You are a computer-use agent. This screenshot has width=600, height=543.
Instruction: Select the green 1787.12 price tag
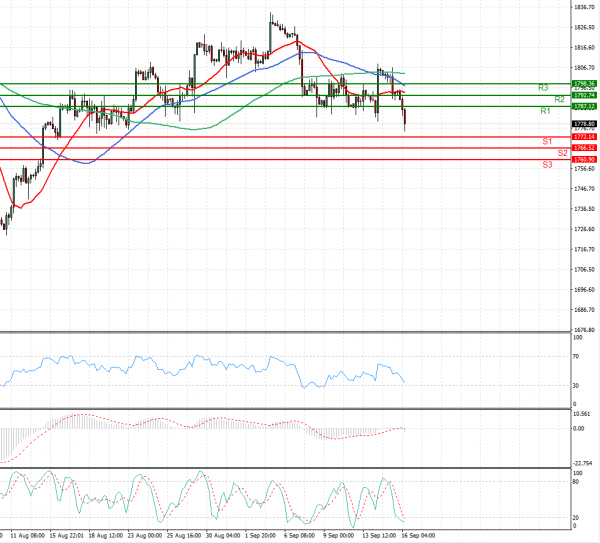(x=584, y=106)
